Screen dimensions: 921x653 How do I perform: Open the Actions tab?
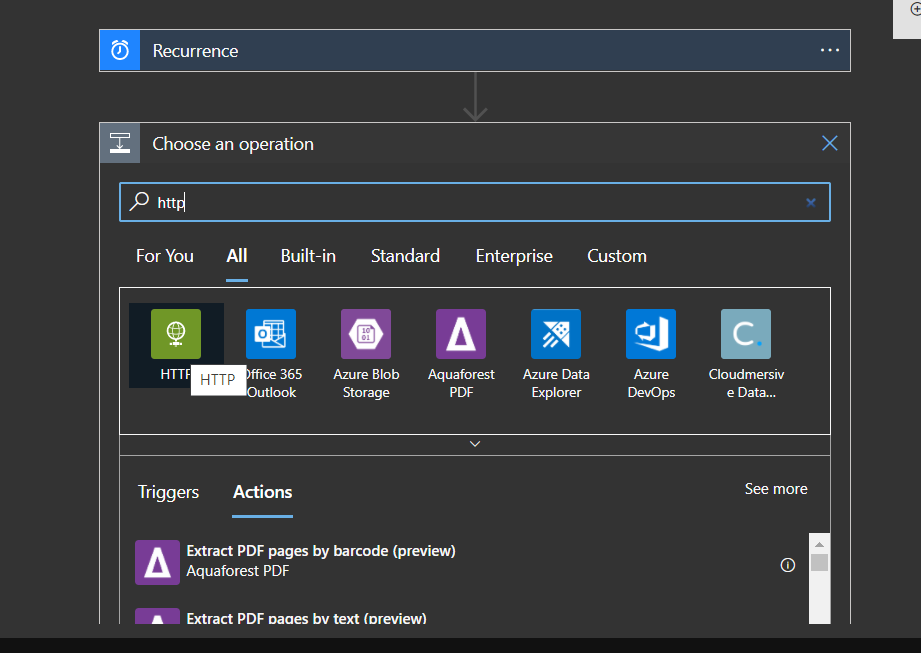tap(263, 492)
